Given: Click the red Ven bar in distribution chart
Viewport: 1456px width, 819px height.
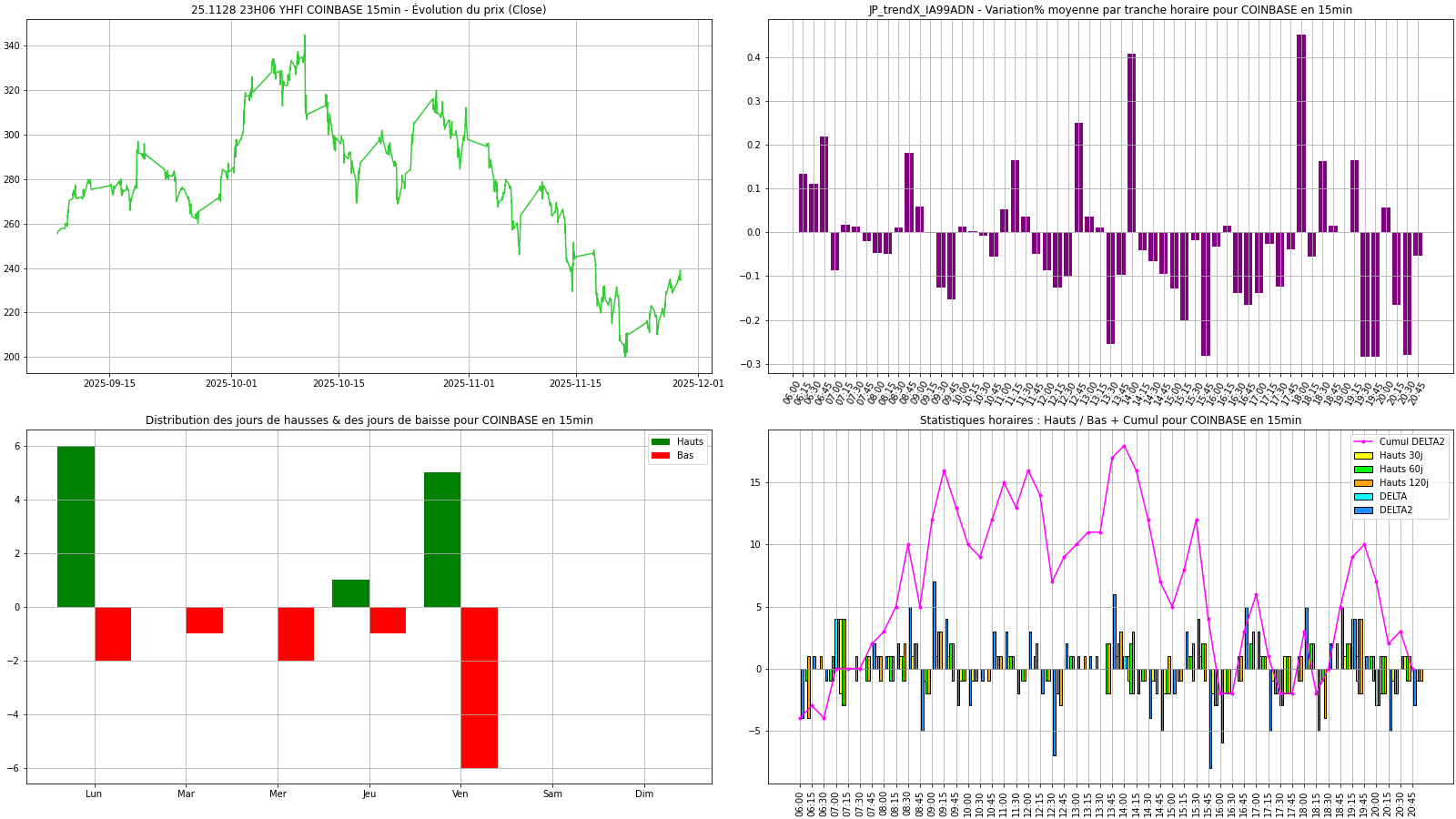Looking at the screenshot, I should pyautogui.click(x=479, y=687).
